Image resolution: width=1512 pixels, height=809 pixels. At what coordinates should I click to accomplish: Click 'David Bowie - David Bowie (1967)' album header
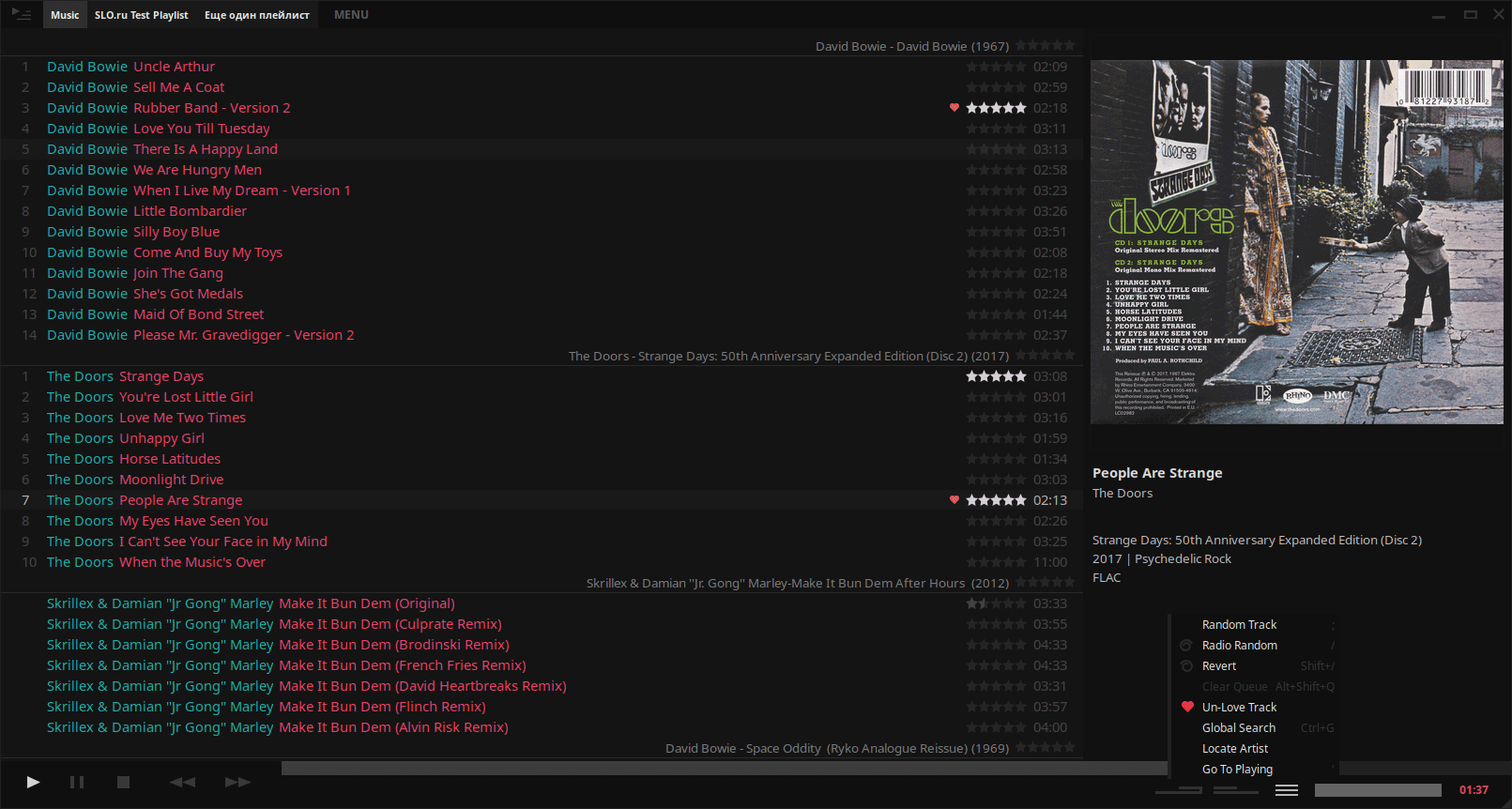pyautogui.click(x=912, y=46)
